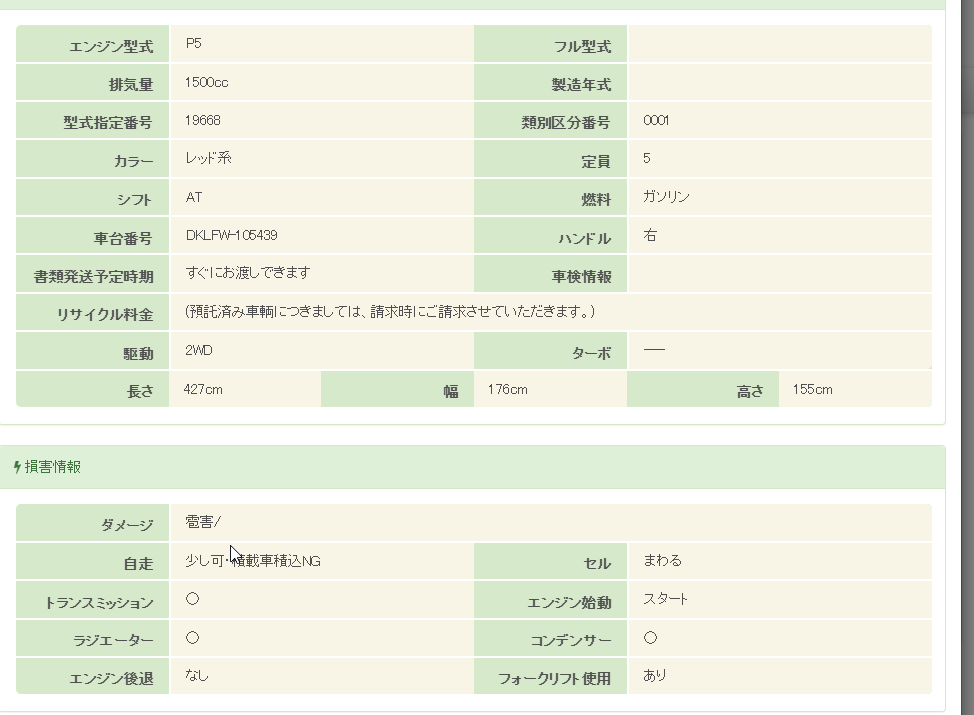The width and height of the screenshot is (974, 715).
Task: Click the circle mark for トランスミッション
Action: 192,599
